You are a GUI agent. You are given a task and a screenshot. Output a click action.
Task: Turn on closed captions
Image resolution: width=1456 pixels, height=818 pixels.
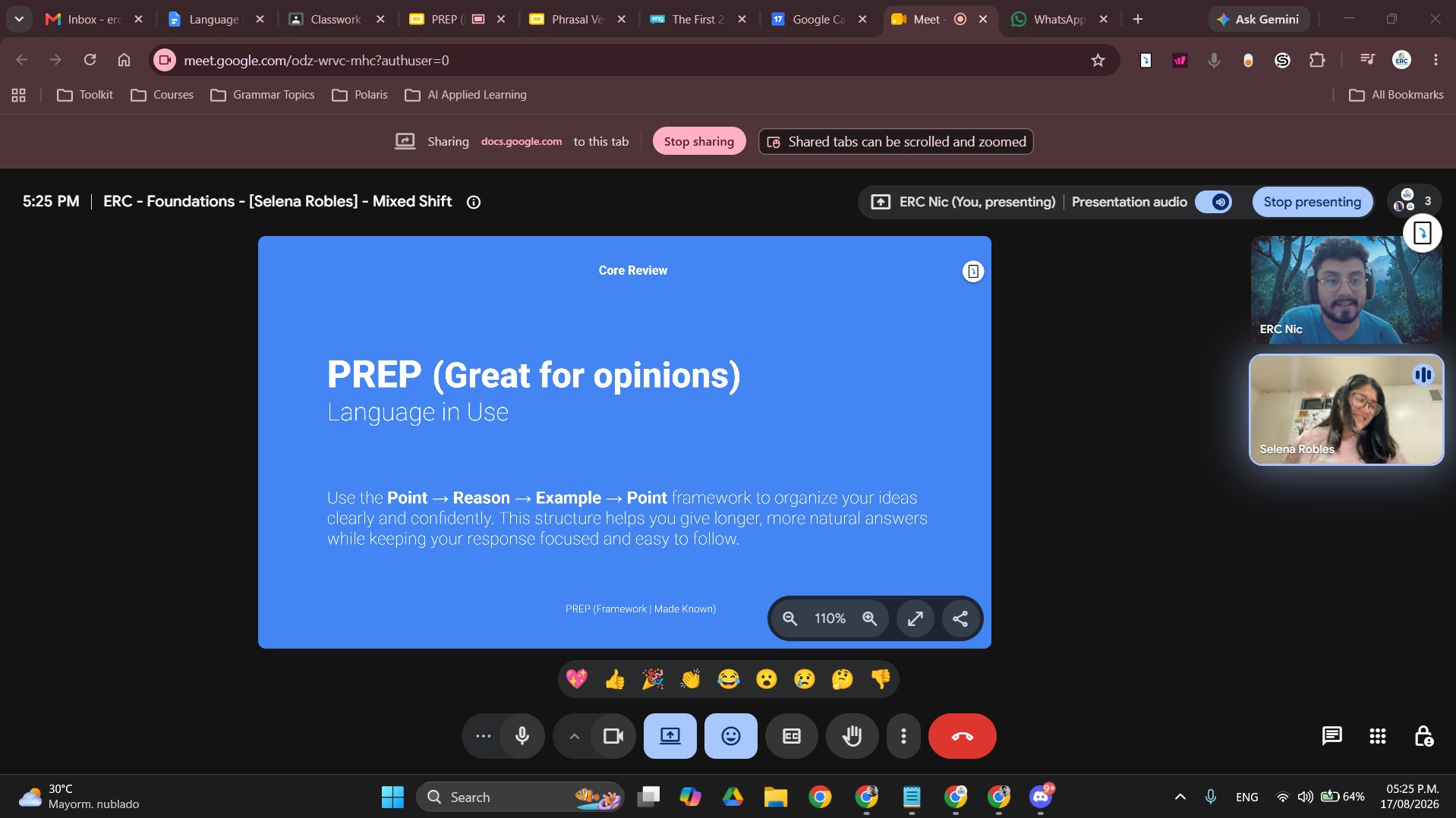pos(792,736)
